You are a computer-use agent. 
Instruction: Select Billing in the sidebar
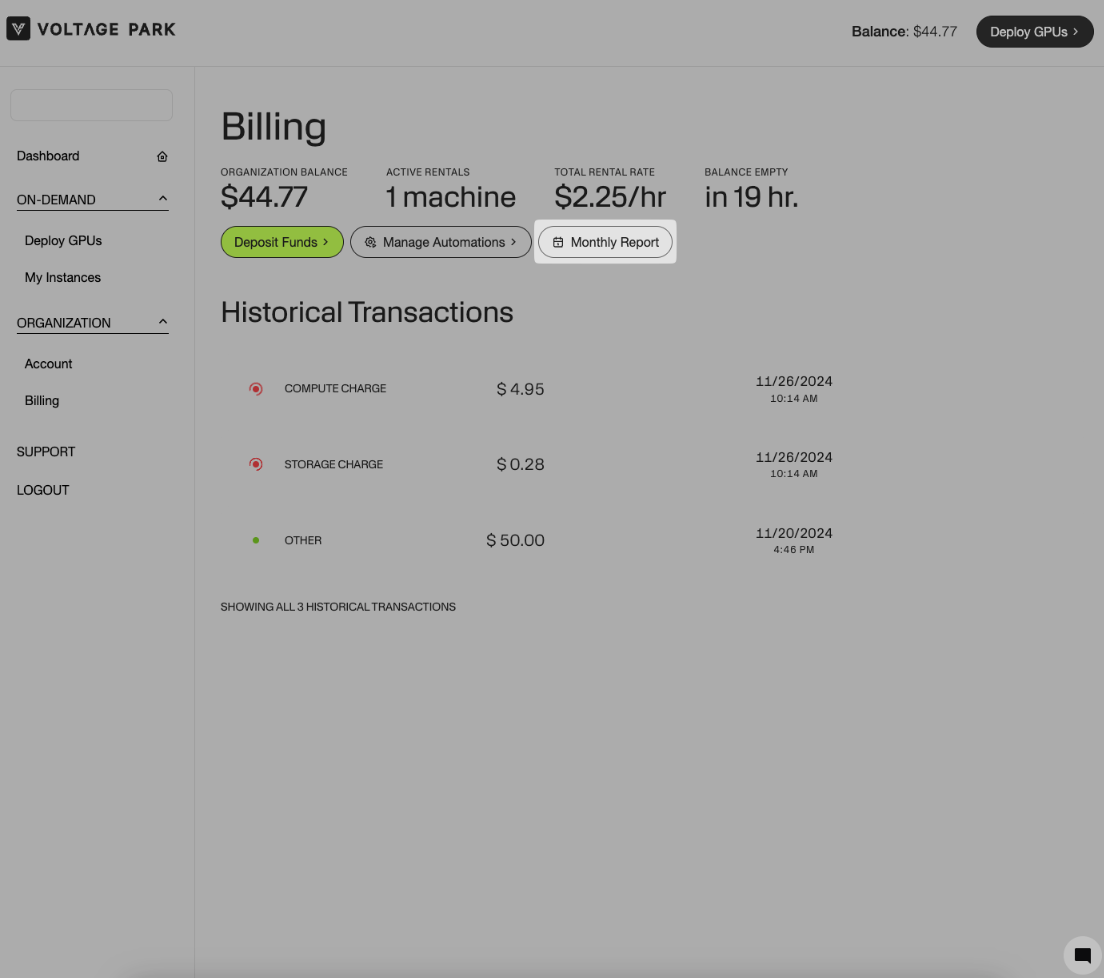(42, 401)
